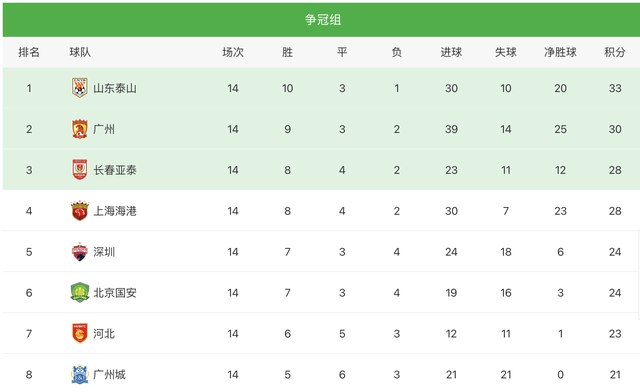
Task: Open the 上海海港 team name link
Action: tap(115, 211)
